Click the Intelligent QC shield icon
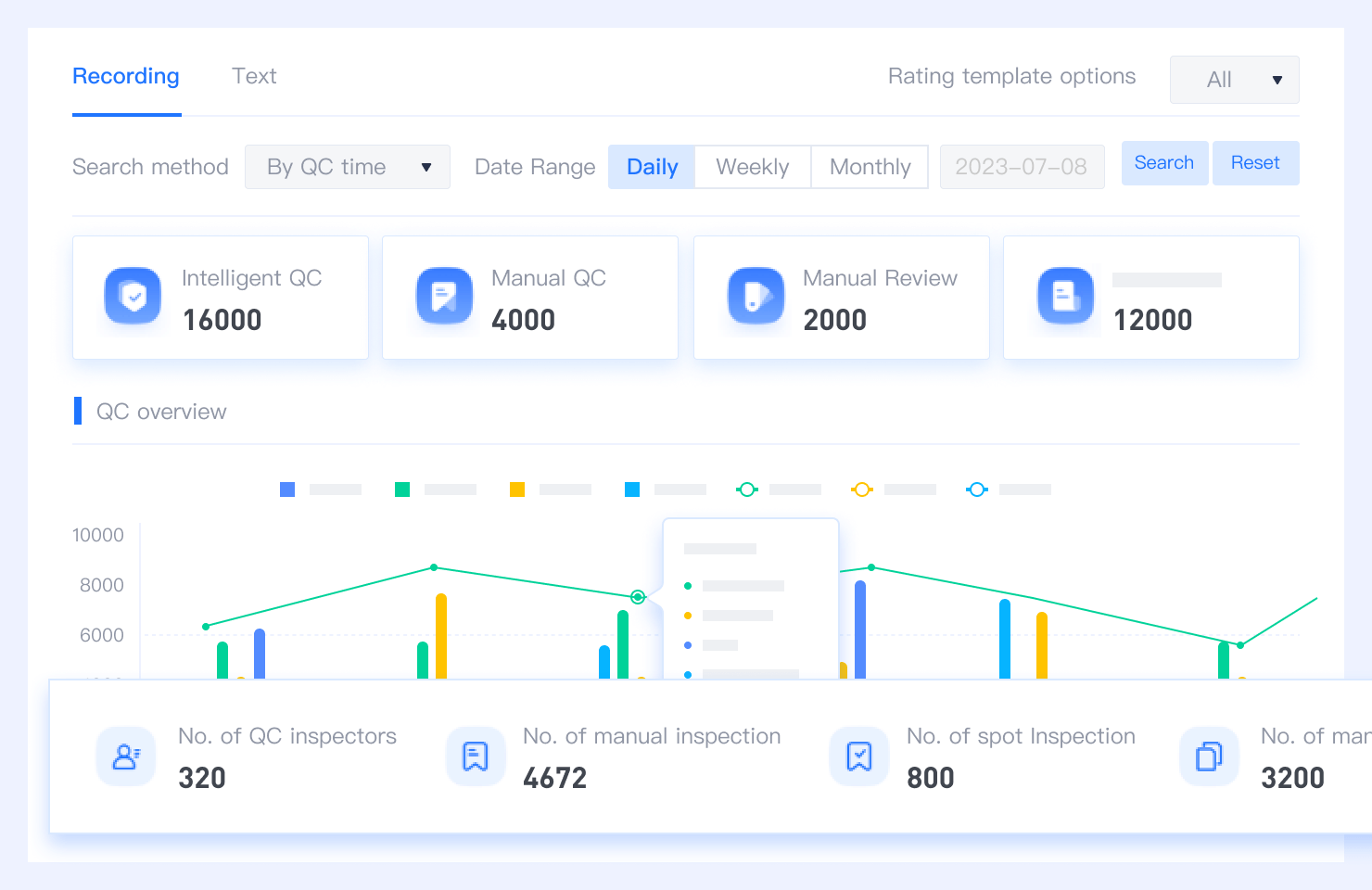This screenshot has width=1372, height=890. point(133,297)
